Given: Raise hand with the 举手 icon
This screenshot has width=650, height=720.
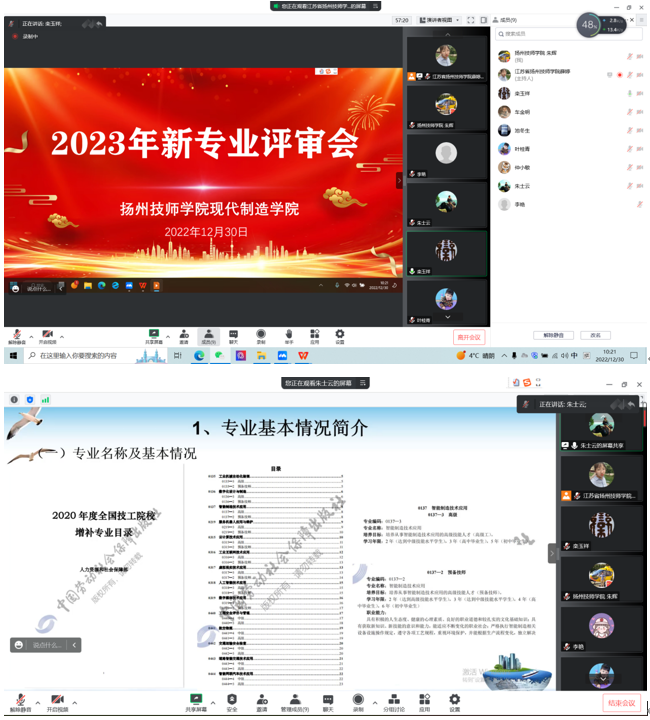Looking at the screenshot, I should click(x=289, y=337).
